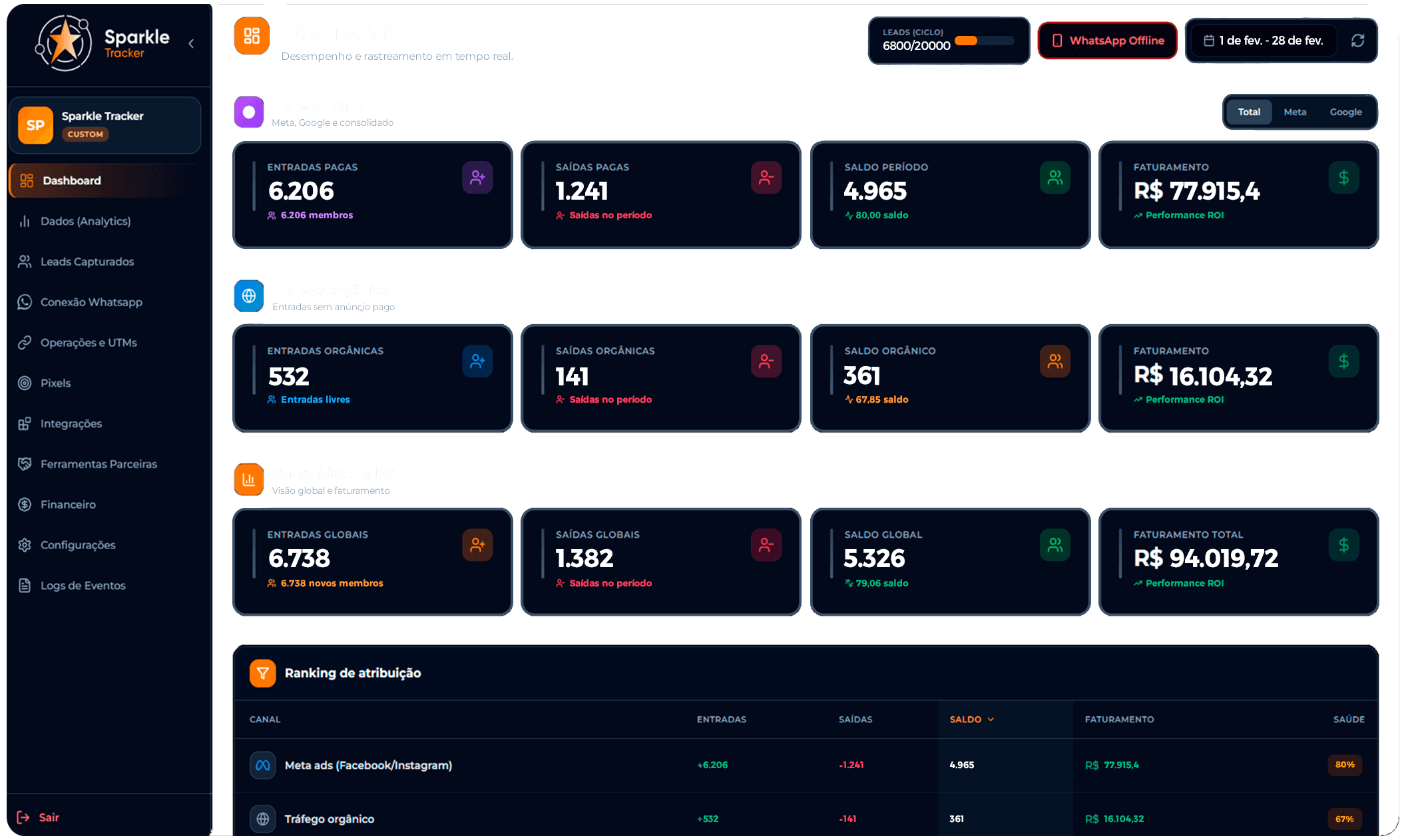Select the Total traffic filter
1406x840 pixels.
[1249, 112]
